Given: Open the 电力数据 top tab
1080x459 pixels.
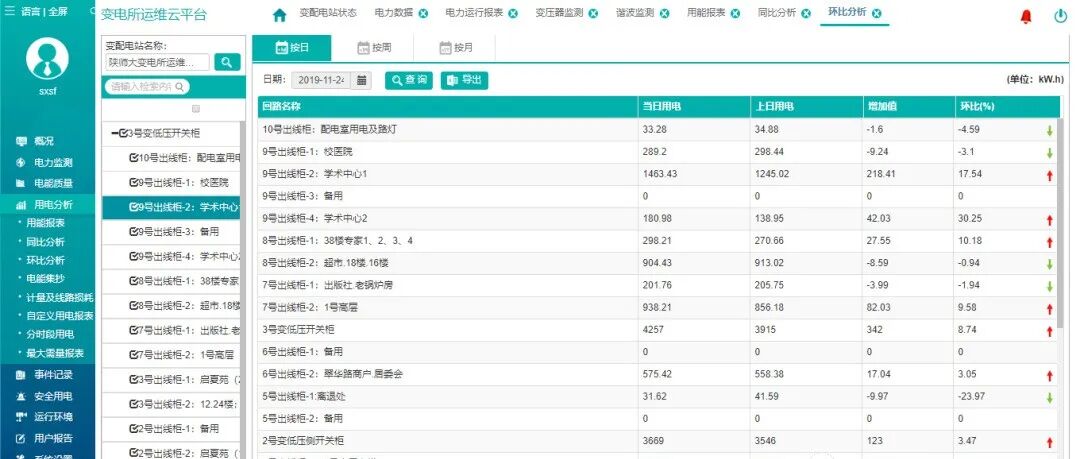Looking at the screenshot, I should coord(394,13).
